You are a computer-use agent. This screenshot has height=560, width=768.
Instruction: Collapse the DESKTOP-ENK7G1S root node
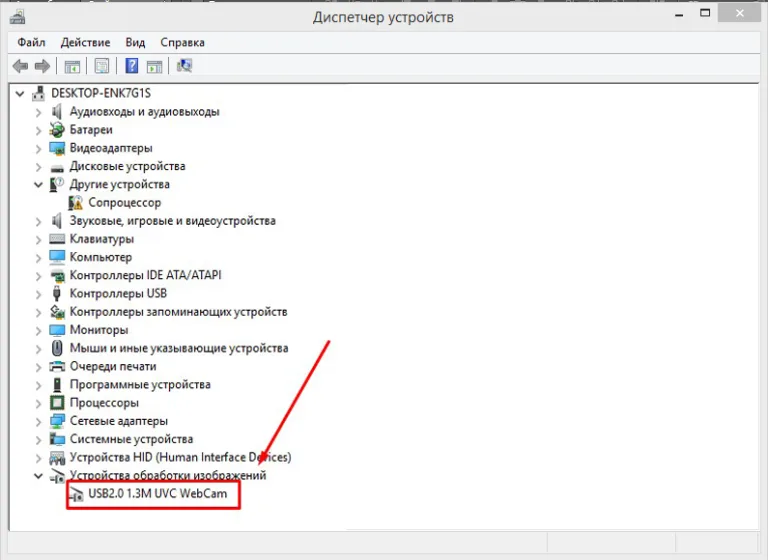pos(20,93)
